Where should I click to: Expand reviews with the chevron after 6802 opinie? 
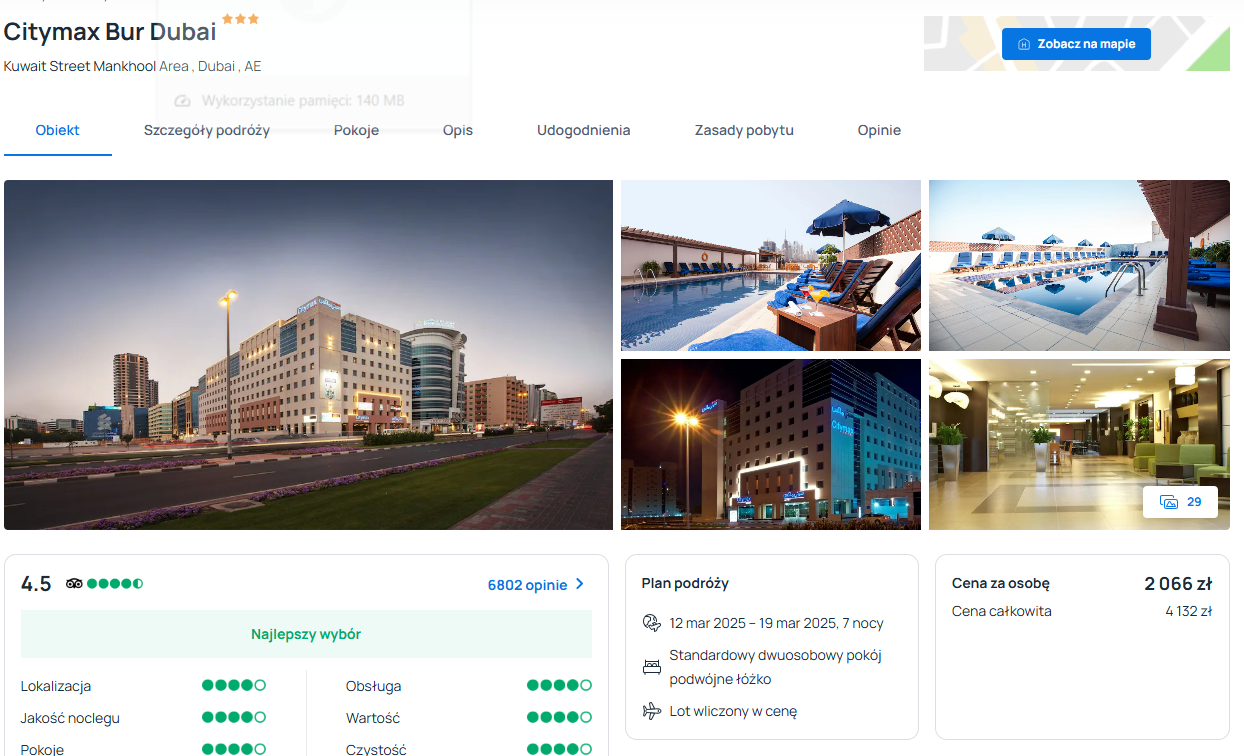(580, 584)
